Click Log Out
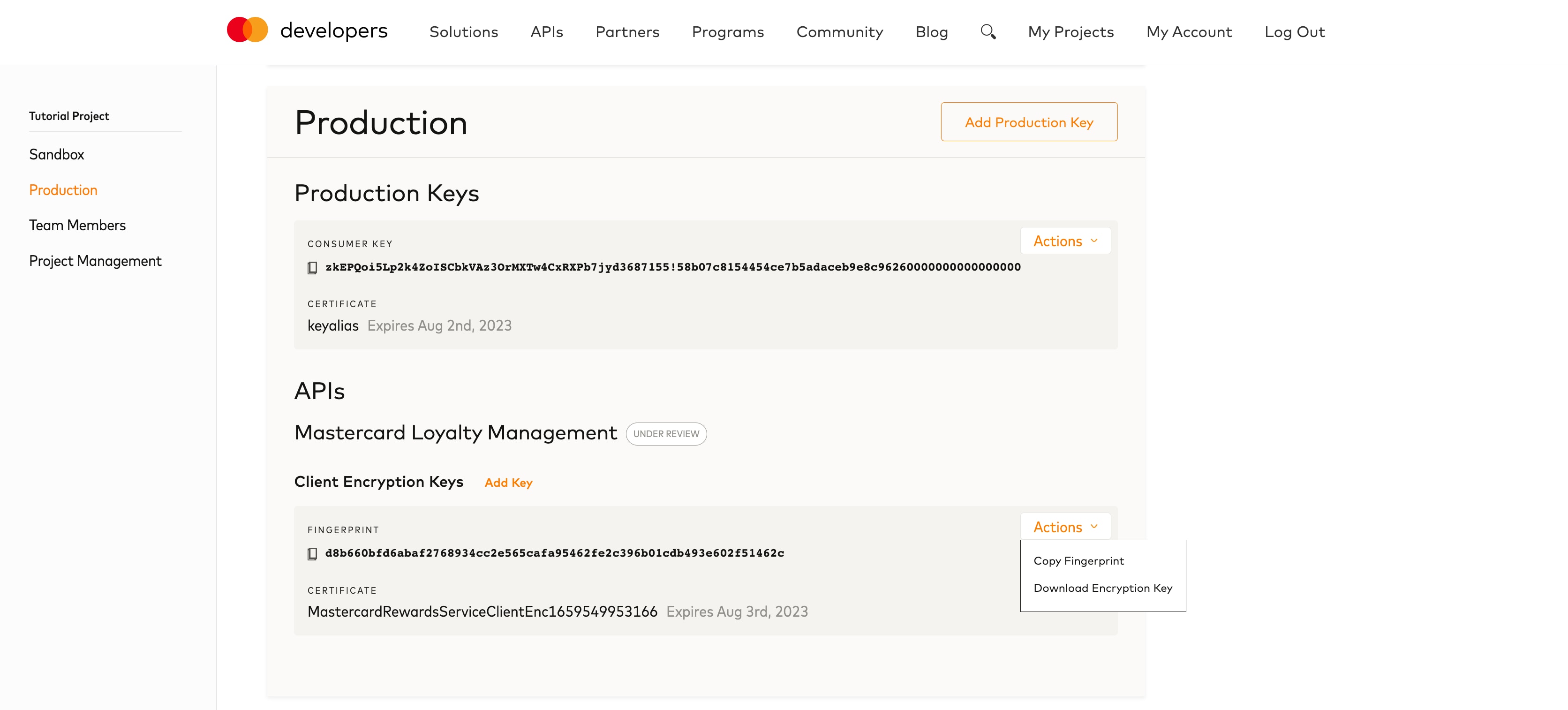Image resolution: width=1568 pixels, height=710 pixels. point(1294,32)
